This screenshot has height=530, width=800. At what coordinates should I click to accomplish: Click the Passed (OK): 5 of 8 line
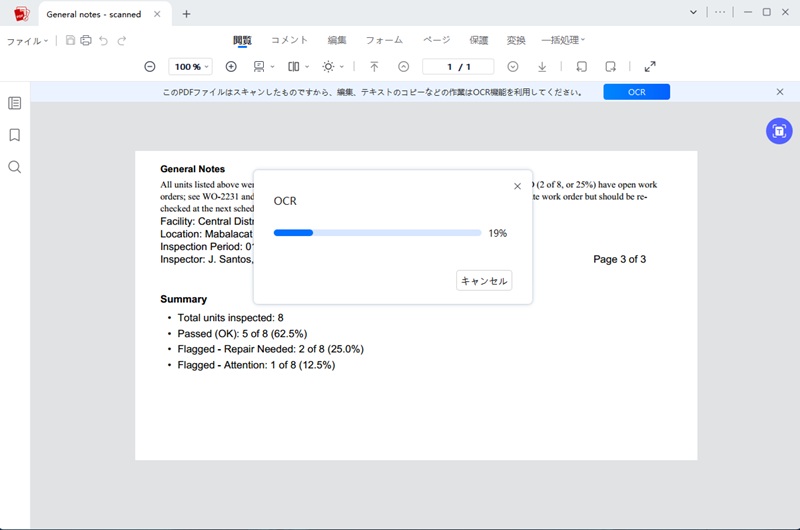point(242,334)
